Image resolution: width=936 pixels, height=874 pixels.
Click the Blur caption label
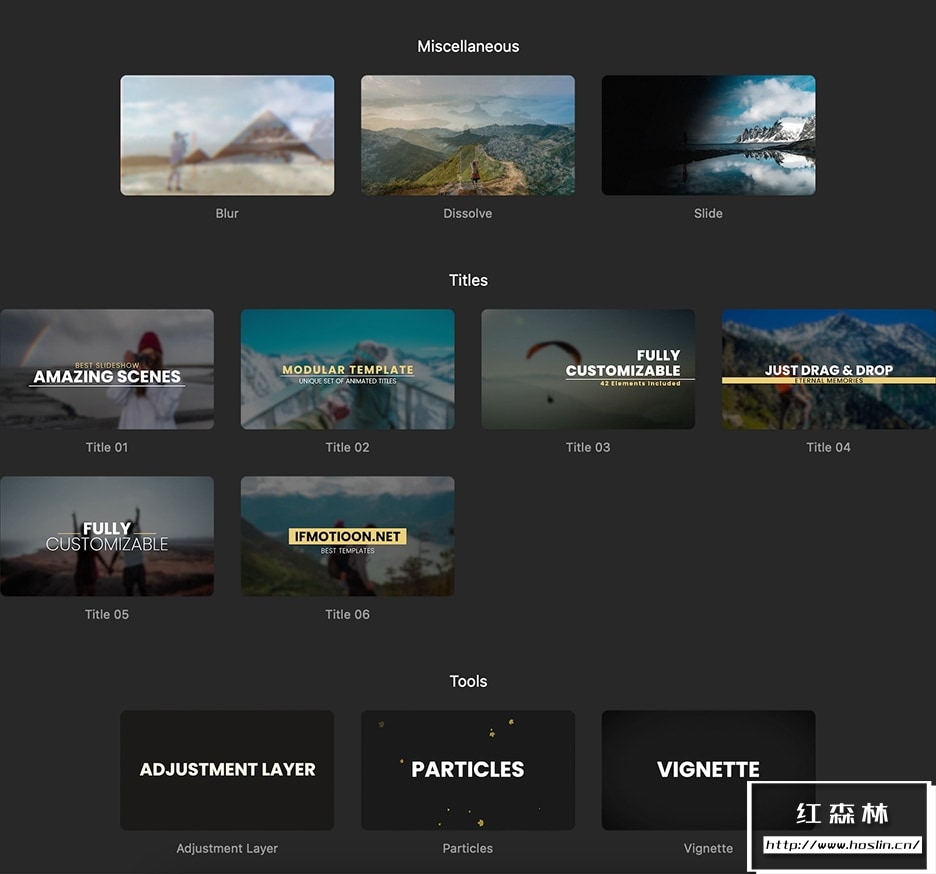coord(227,213)
